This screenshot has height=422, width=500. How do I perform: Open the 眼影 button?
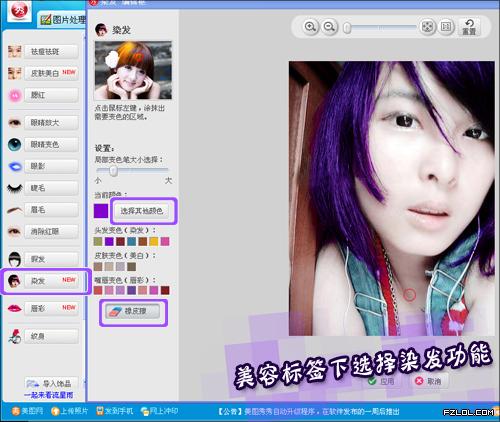(51, 166)
